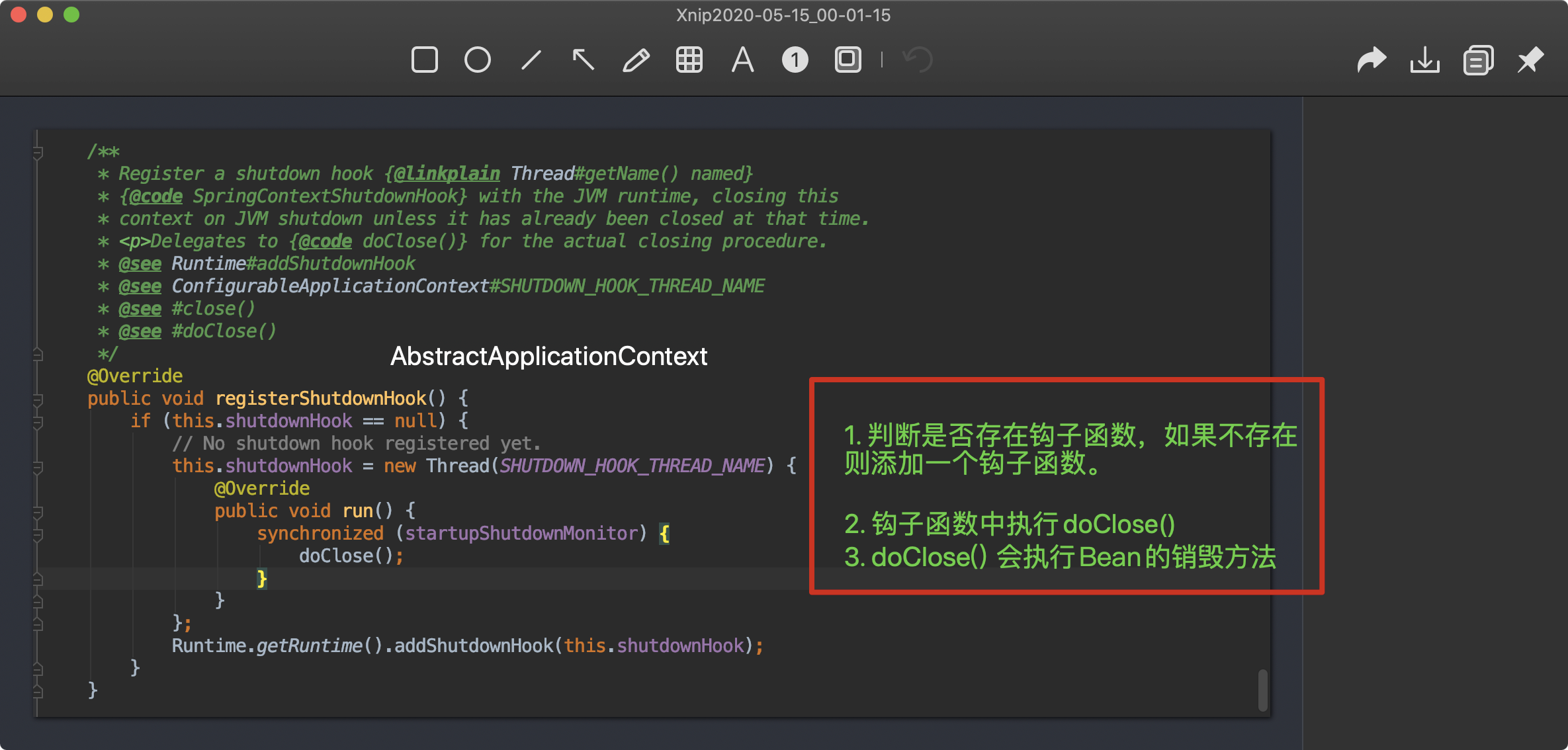This screenshot has height=750, width=1568.
Task: Minimize window with yellow traffic light
Action: [x=44, y=14]
